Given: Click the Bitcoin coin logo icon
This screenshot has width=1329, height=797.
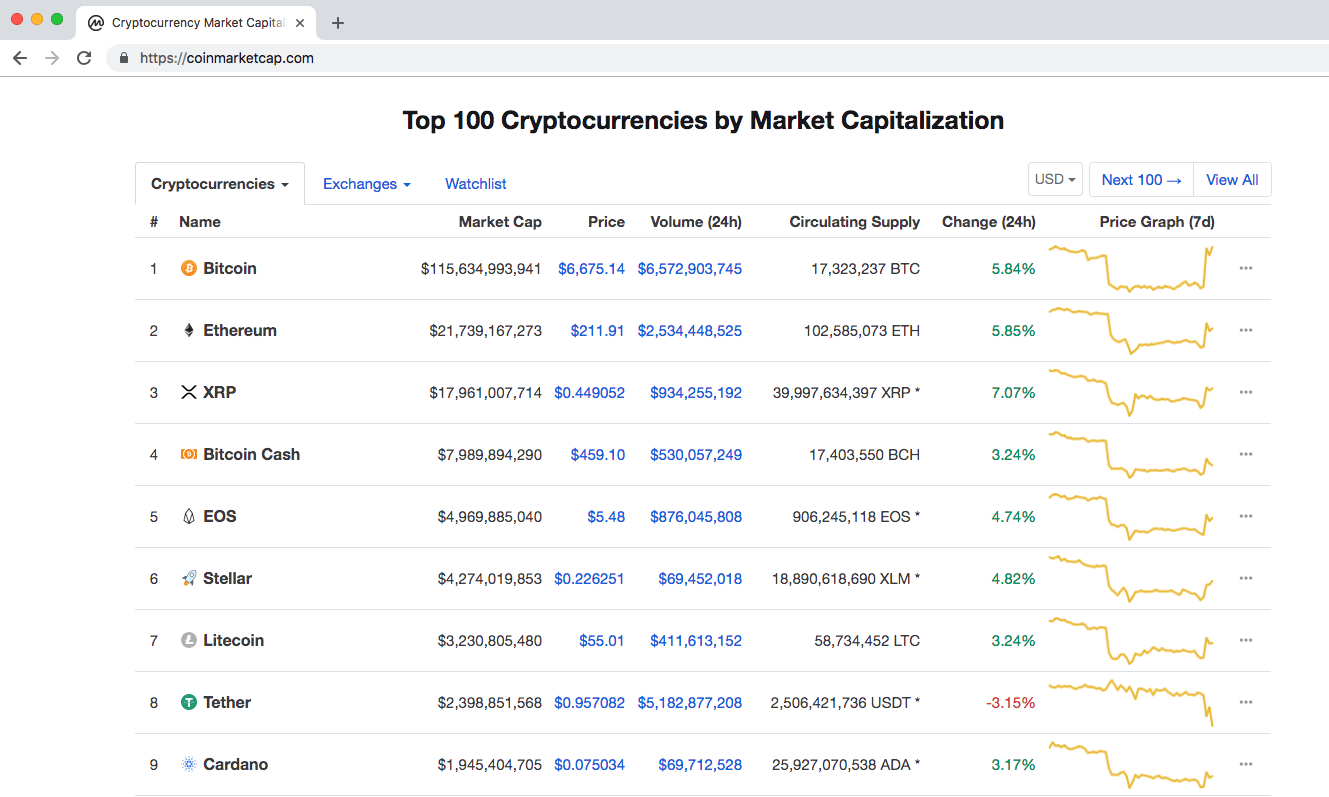Looking at the screenshot, I should [x=189, y=268].
